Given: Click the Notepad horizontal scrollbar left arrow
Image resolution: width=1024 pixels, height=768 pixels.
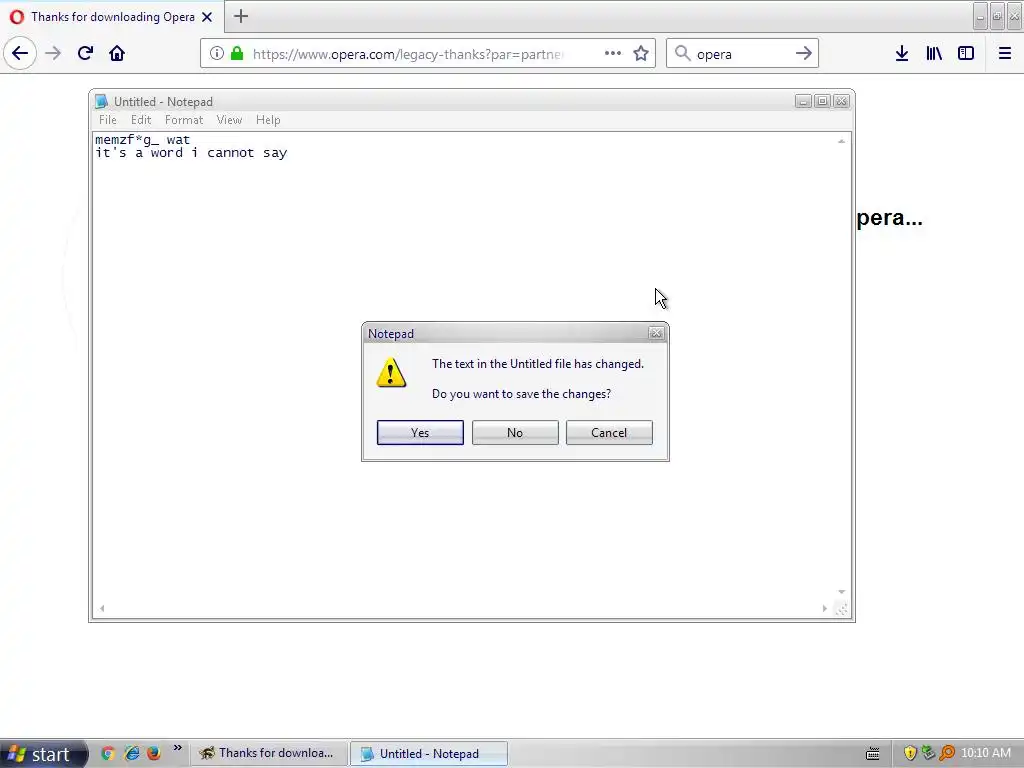Looking at the screenshot, I should tap(102, 609).
